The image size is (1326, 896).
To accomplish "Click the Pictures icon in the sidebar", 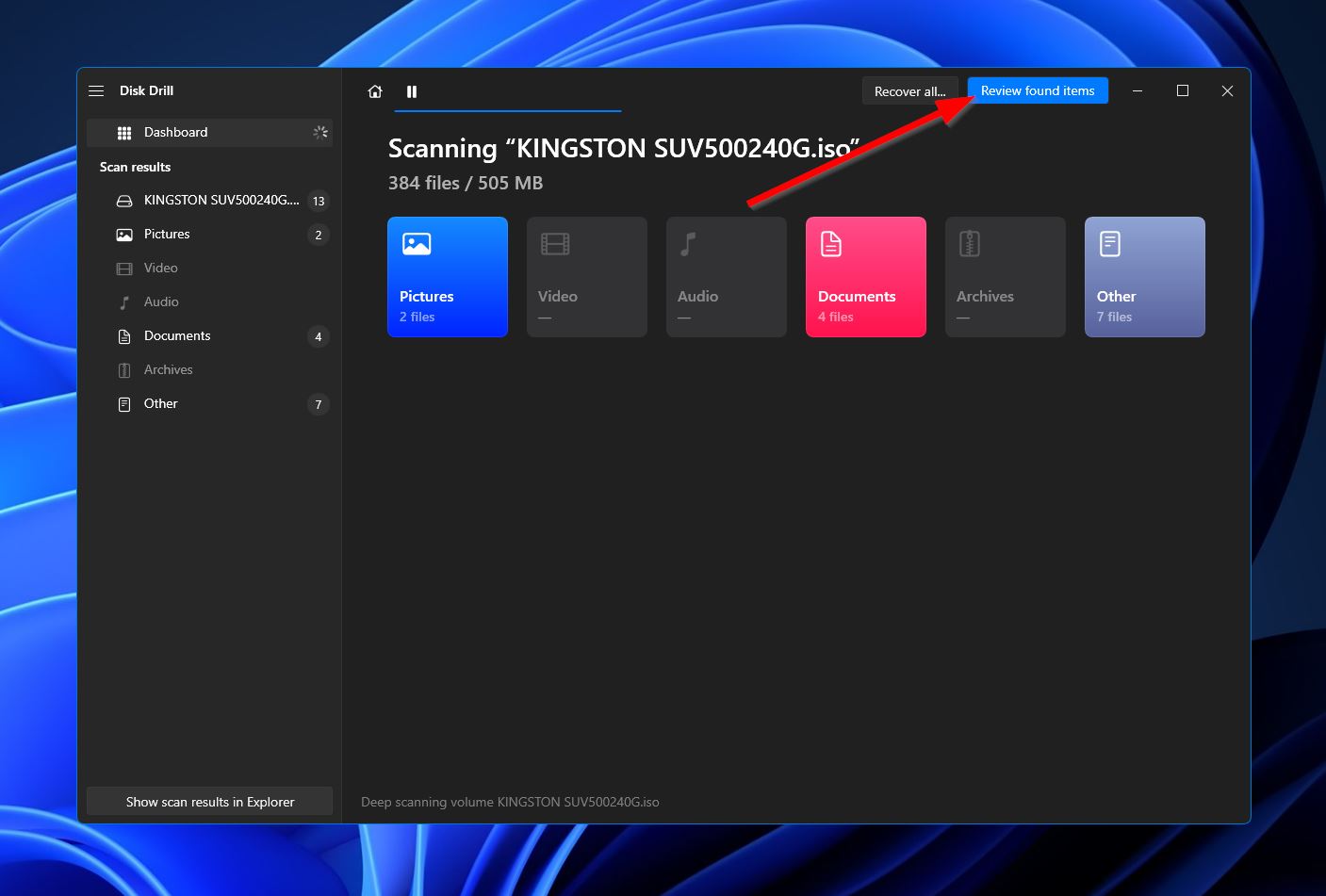I will point(124,235).
